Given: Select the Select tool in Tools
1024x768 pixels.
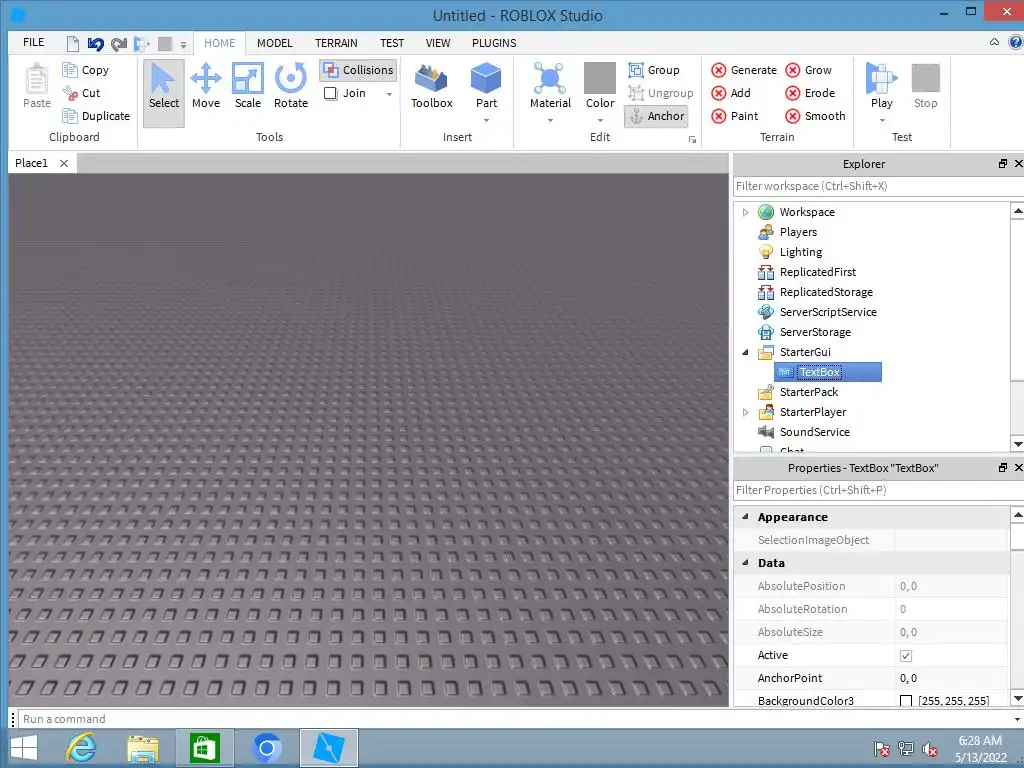Looking at the screenshot, I should 163,93.
